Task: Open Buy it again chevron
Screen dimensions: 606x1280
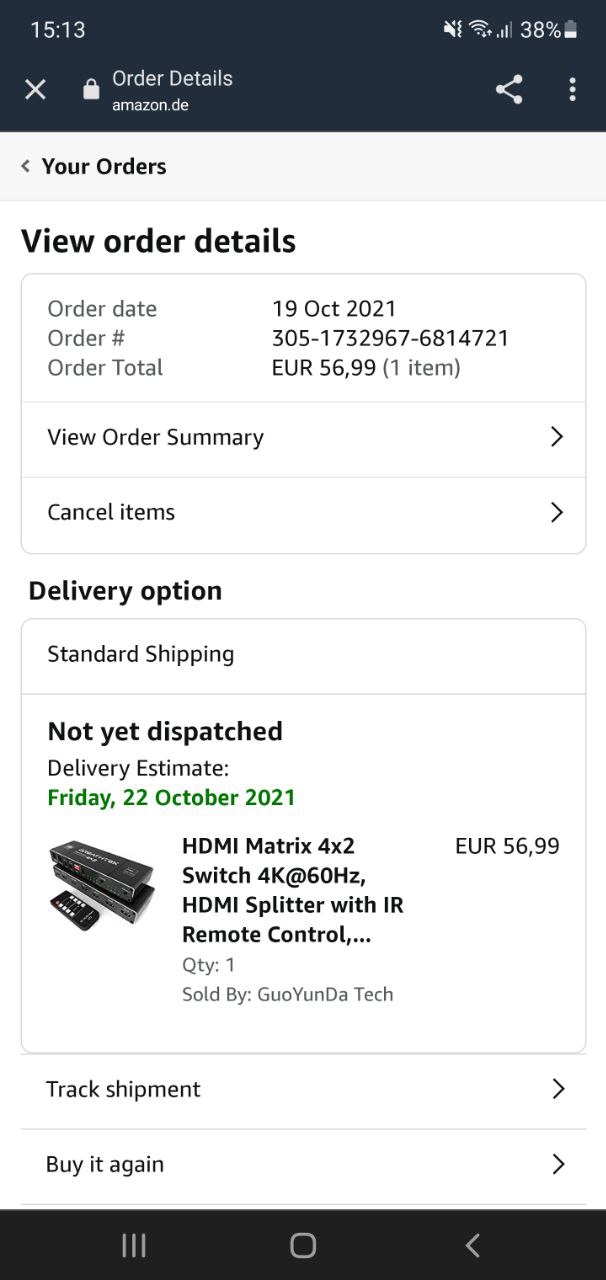Action: 558,1164
